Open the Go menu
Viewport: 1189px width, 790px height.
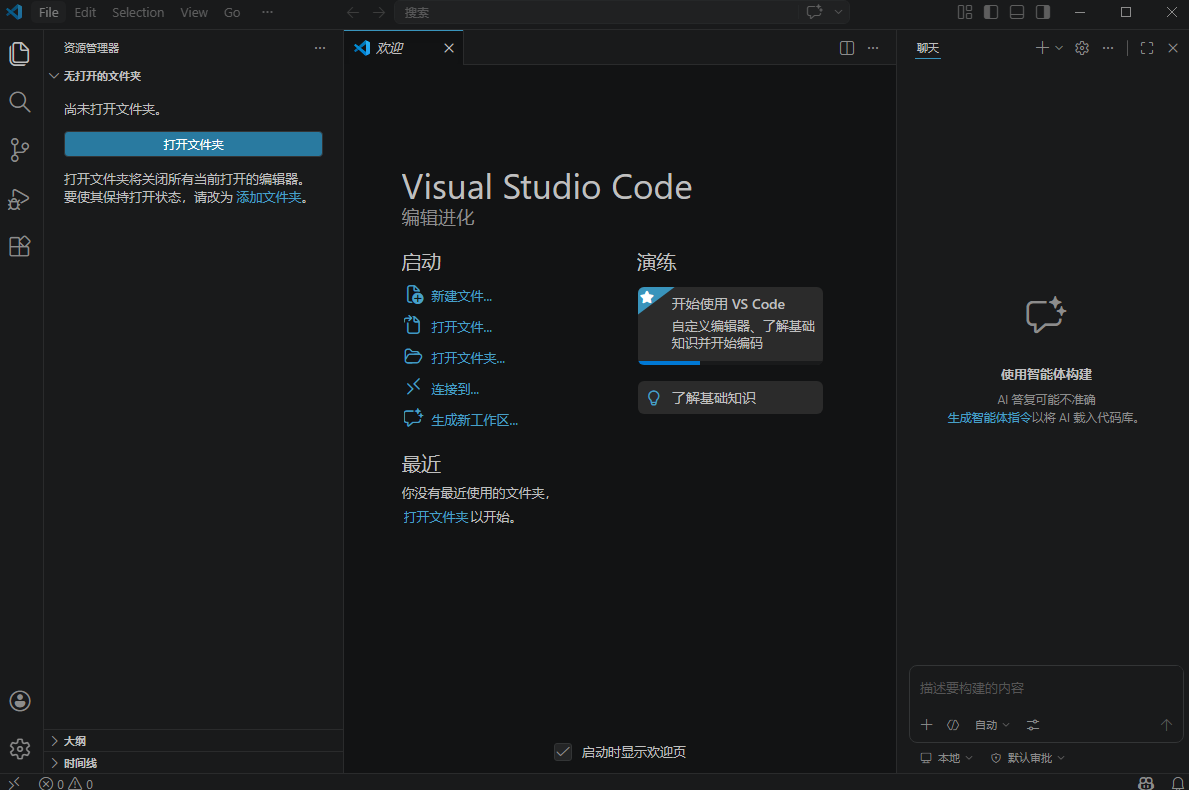point(232,12)
